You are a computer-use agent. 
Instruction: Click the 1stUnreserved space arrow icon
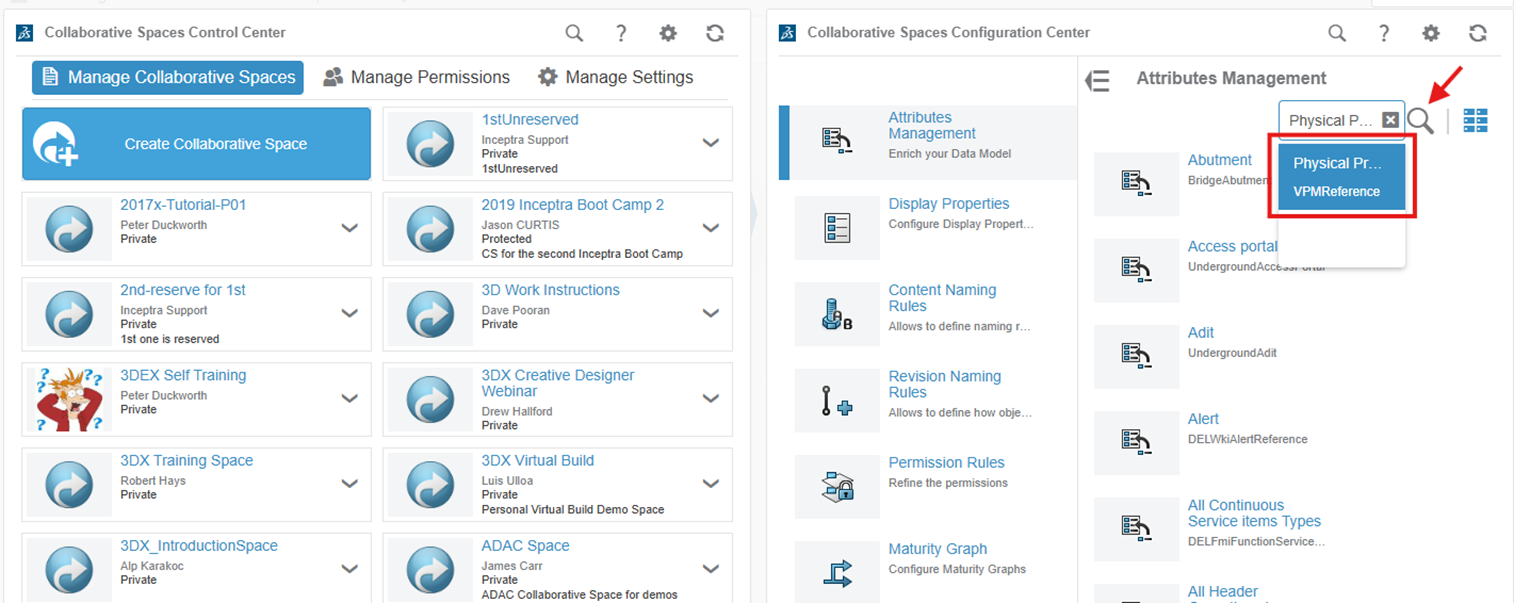430,144
